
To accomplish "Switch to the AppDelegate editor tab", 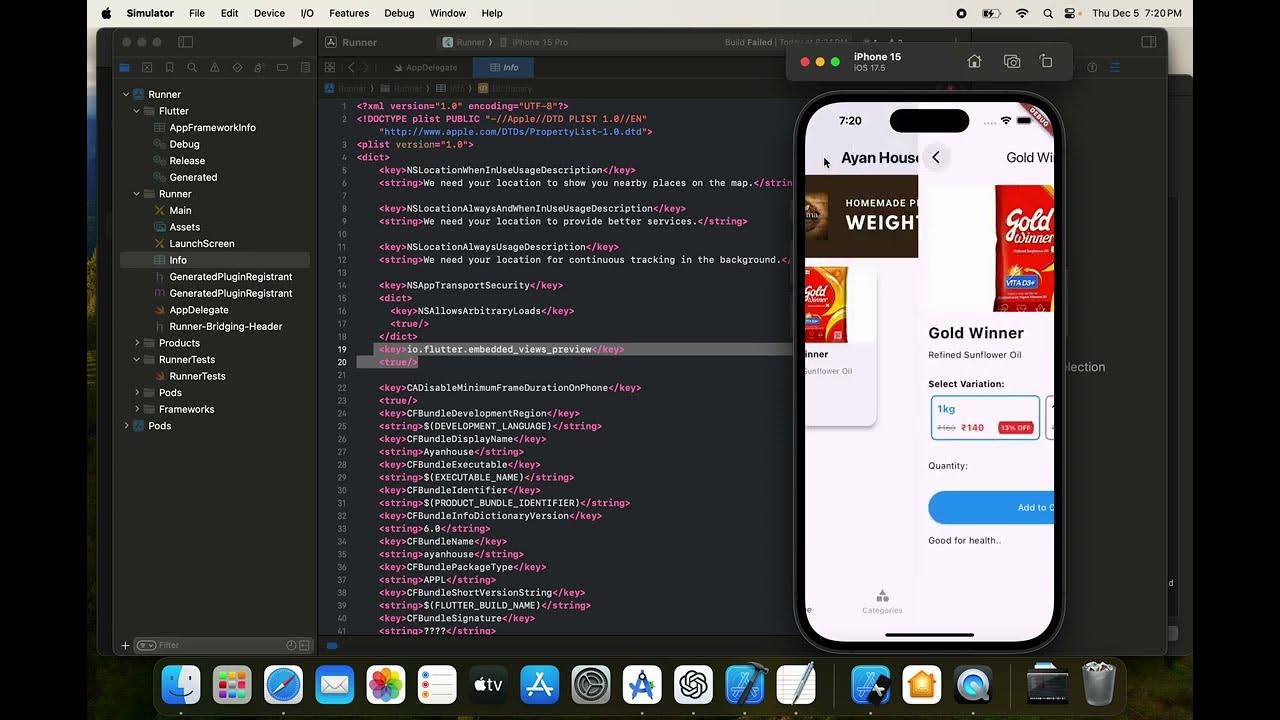I will [x=425, y=67].
